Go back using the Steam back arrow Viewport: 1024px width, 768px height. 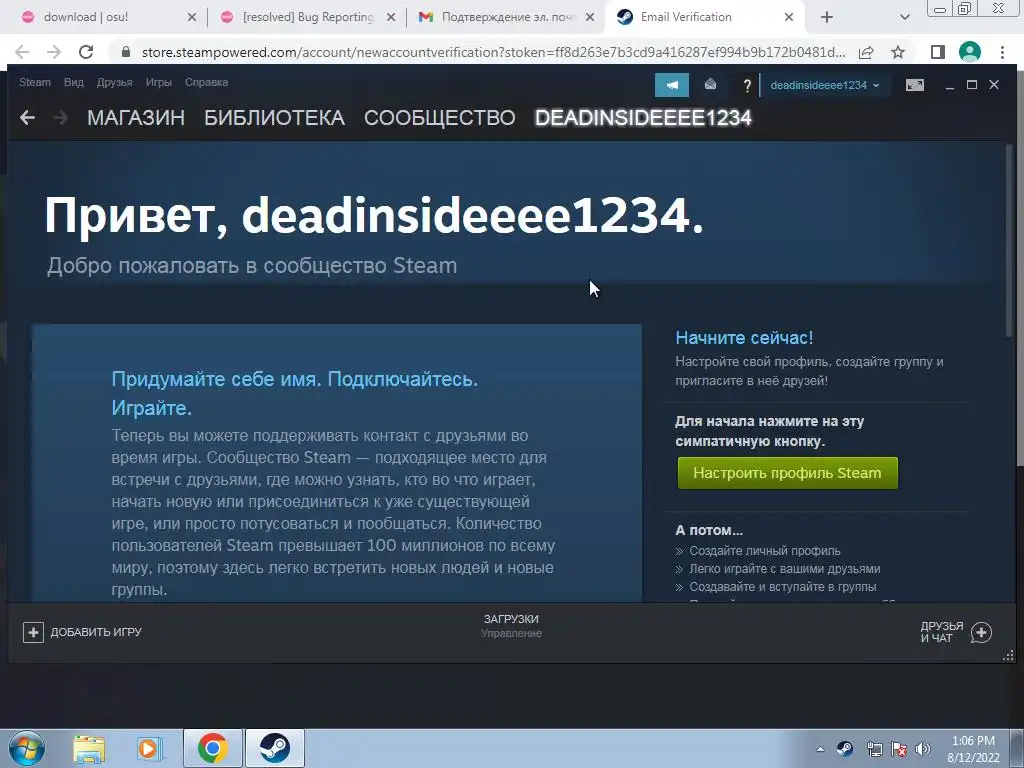[x=27, y=118]
